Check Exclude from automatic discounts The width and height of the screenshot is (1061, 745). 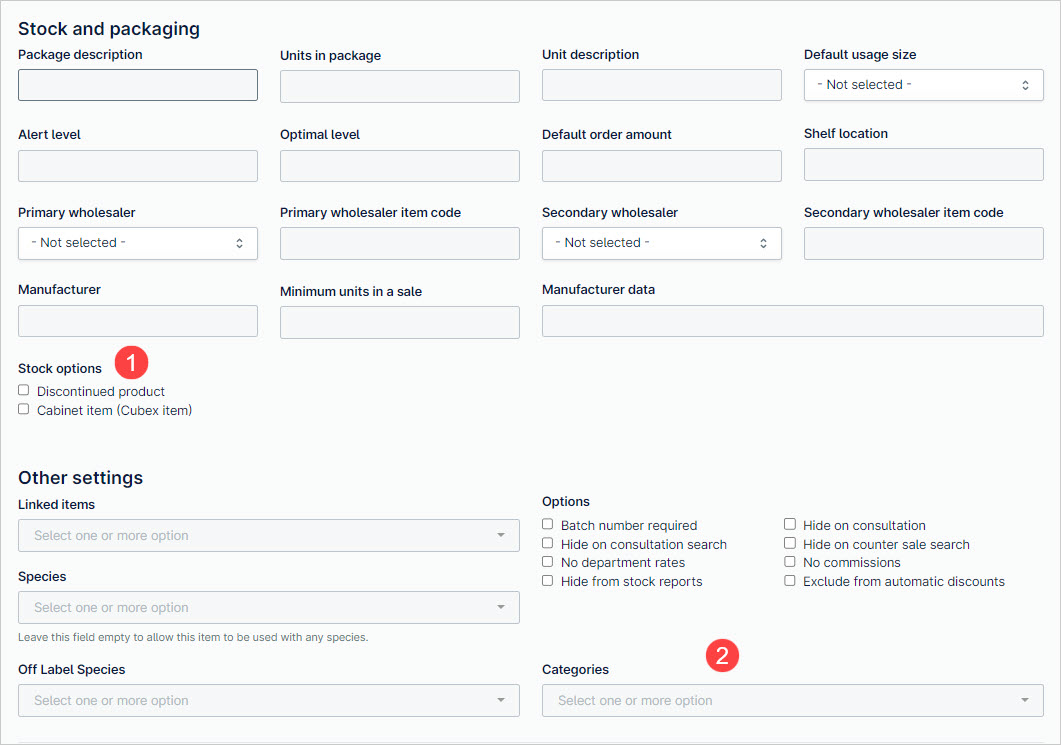(x=790, y=580)
